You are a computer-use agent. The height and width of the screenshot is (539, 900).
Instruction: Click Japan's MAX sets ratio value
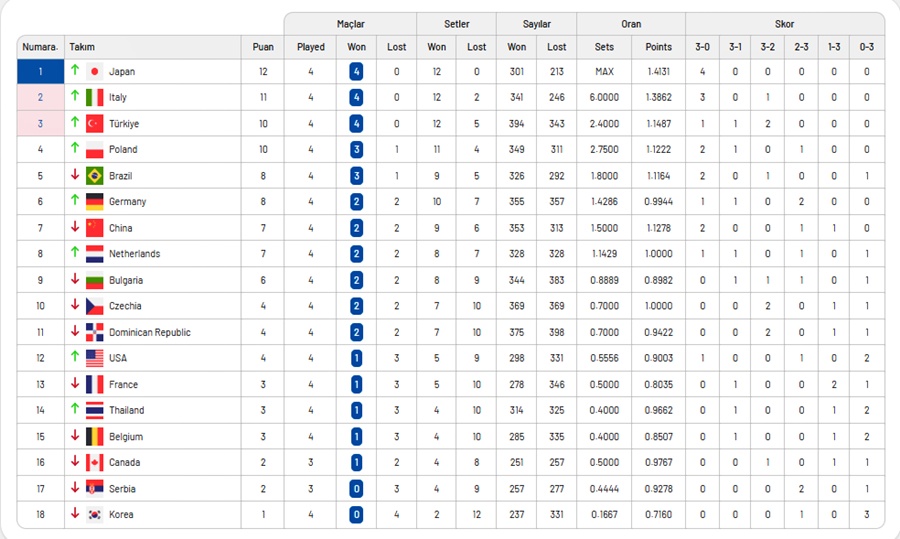(604, 72)
